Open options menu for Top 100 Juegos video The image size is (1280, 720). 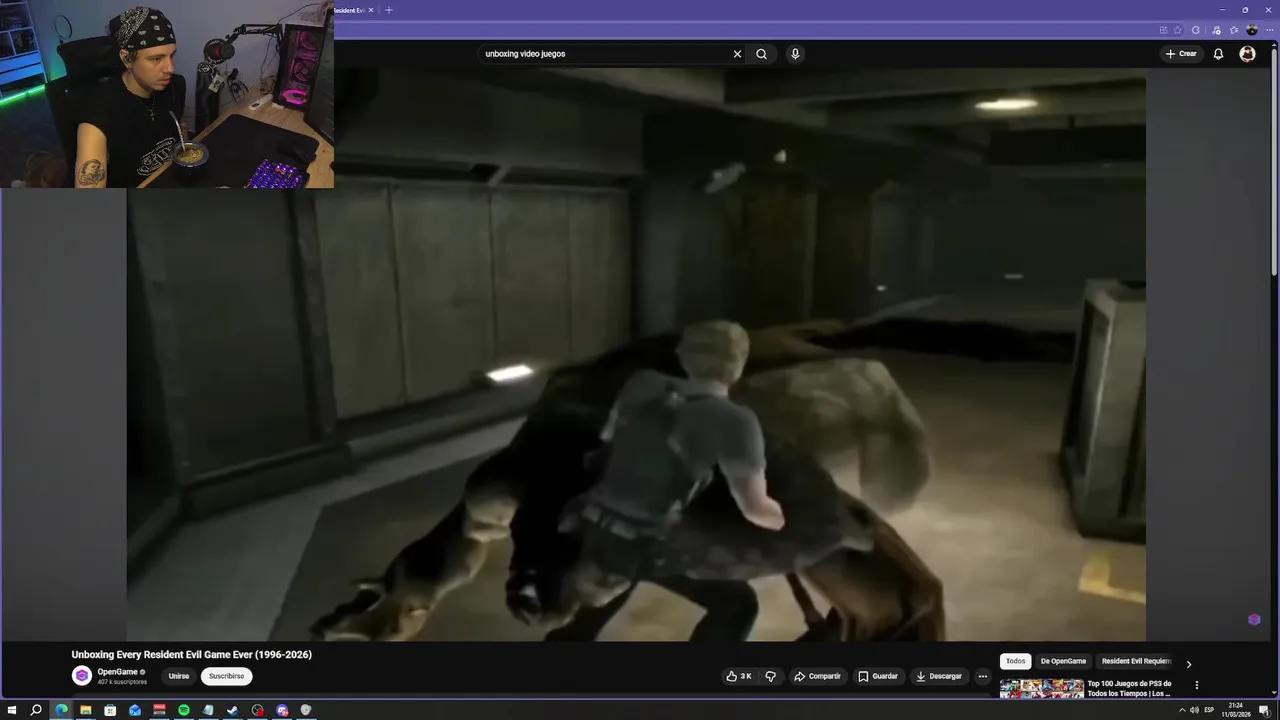[1196, 685]
